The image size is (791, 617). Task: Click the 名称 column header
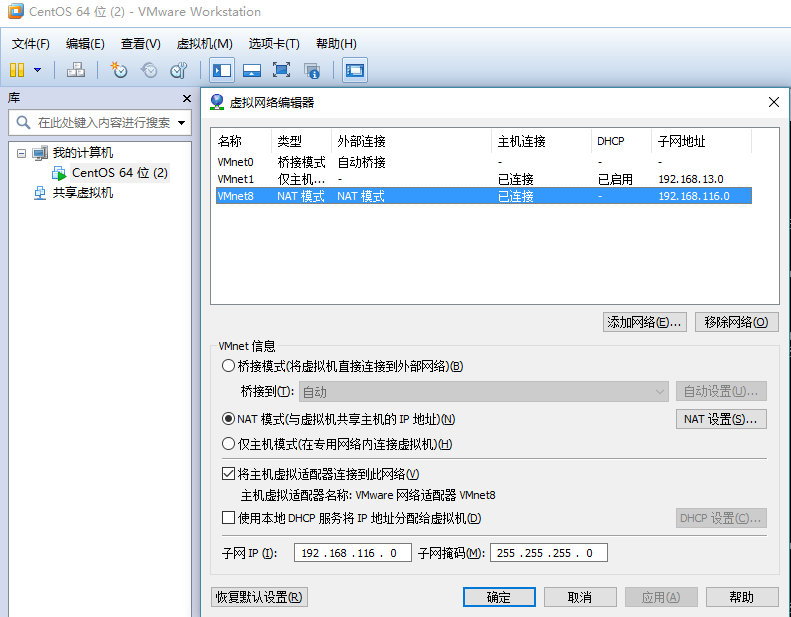pos(243,141)
